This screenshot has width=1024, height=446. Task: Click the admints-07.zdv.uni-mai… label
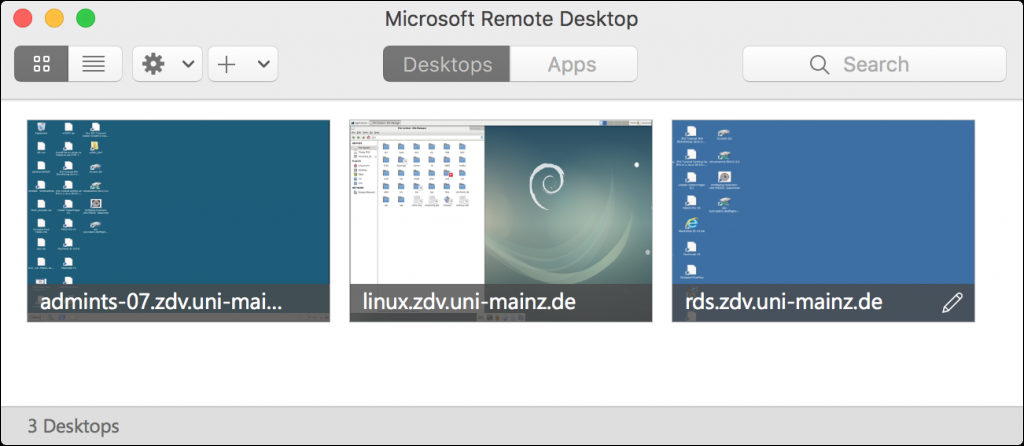pos(161,303)
